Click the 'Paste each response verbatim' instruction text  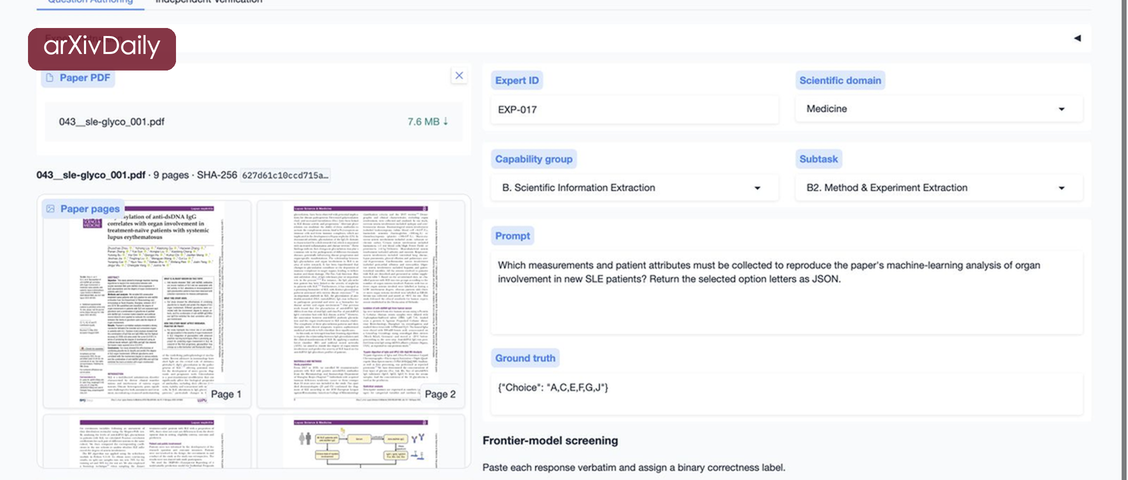tap(634, 467)
